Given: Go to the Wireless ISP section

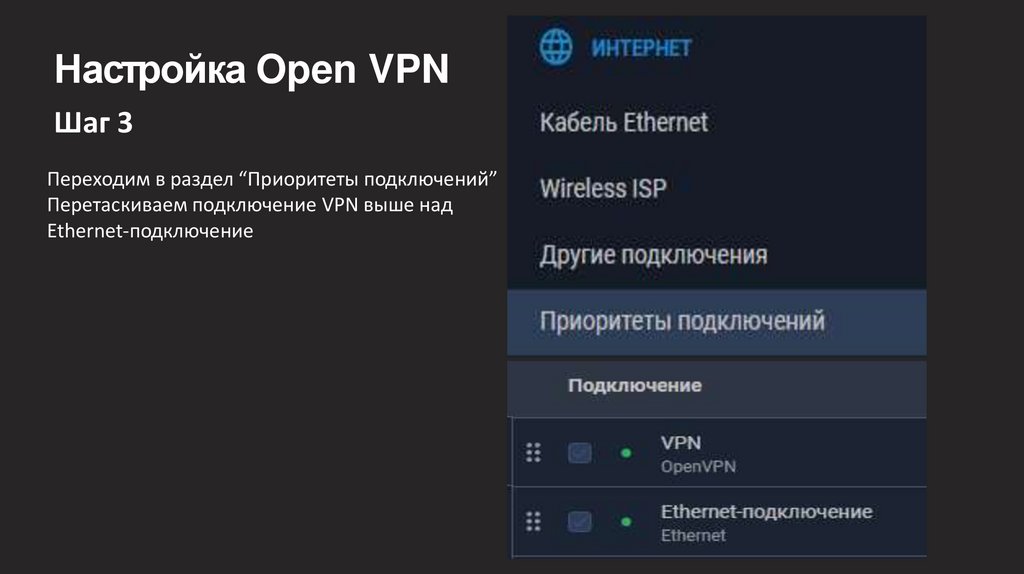Looking at the screenshot, I should click(x=602, y=188).
